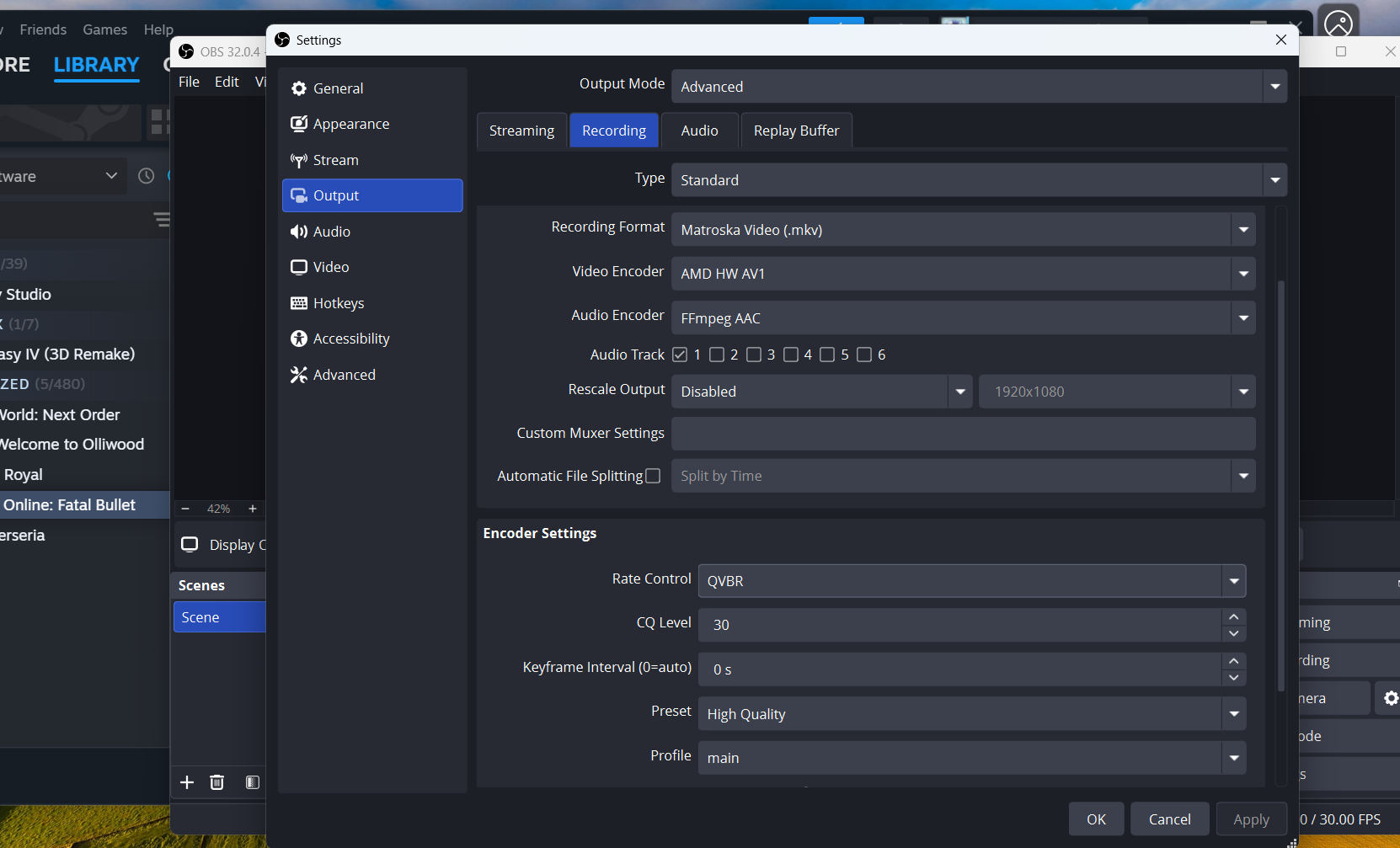Click the OK button
1400x848 pixels.
point(1096,819)
